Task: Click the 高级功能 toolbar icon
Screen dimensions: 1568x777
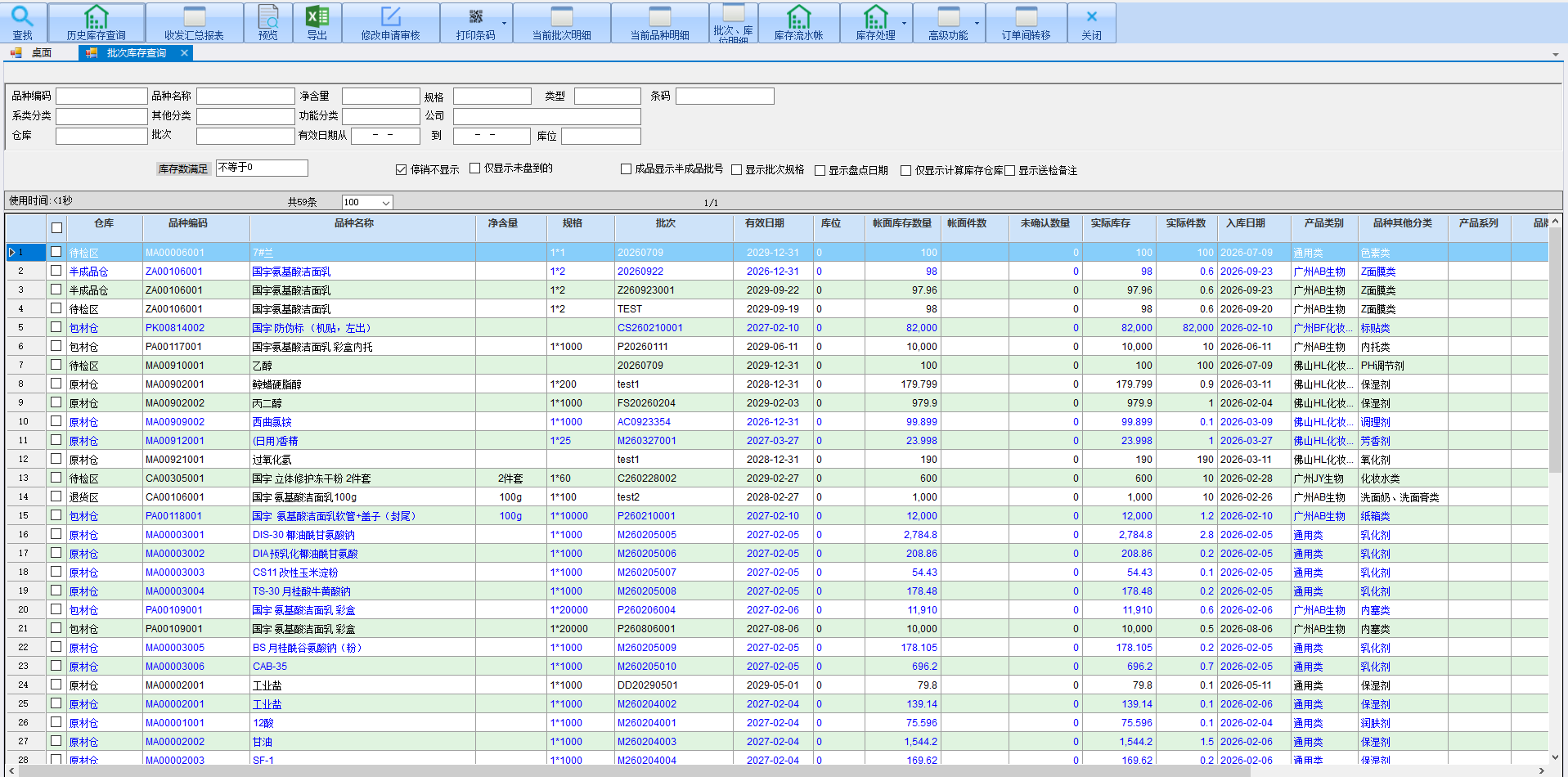Action: [949, 23]
